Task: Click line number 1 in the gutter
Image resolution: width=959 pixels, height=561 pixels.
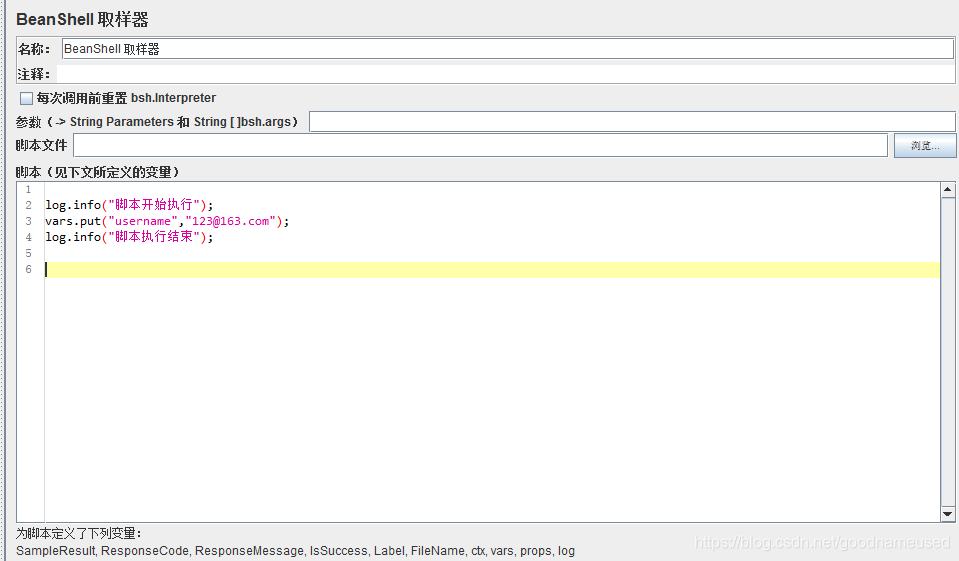Action: point(28,190)
